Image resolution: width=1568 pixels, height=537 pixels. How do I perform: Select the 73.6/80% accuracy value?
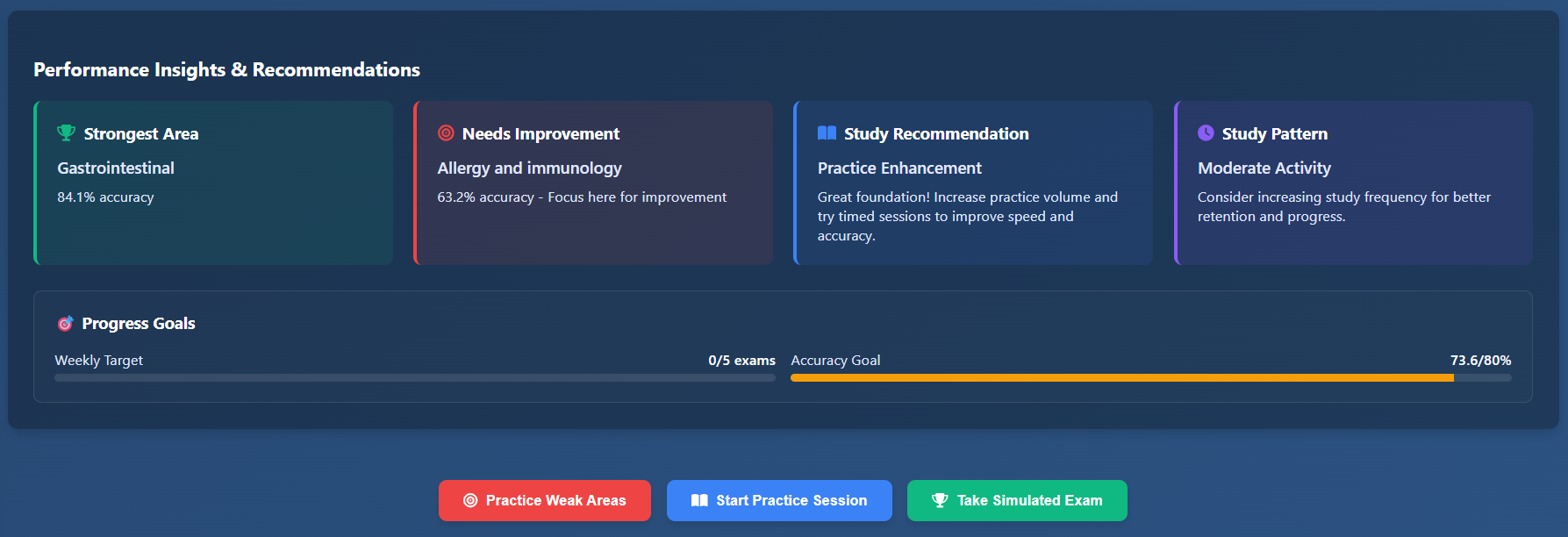(1480, 360)
